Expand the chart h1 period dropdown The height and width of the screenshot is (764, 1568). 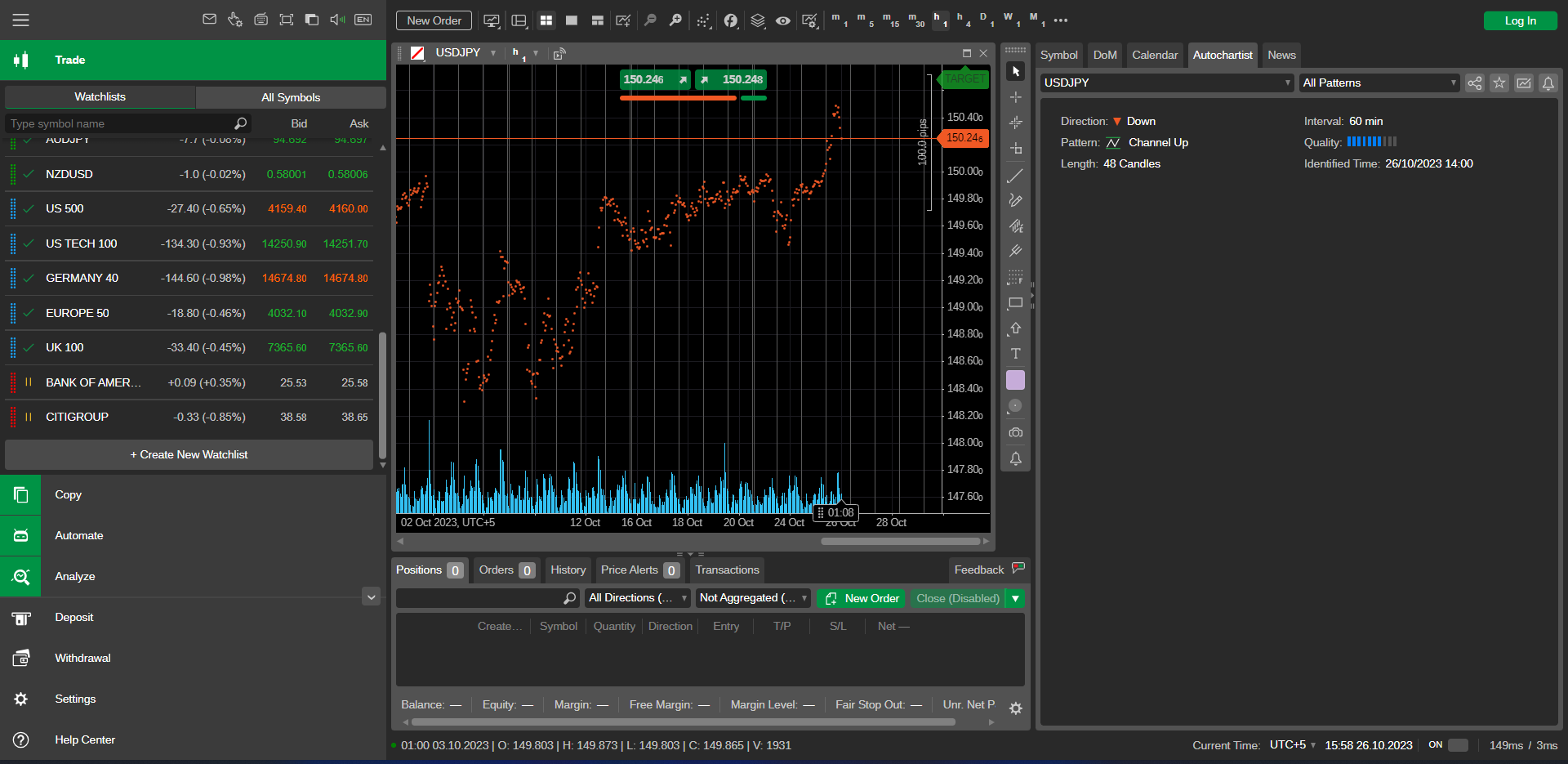[x=536, y=53]
